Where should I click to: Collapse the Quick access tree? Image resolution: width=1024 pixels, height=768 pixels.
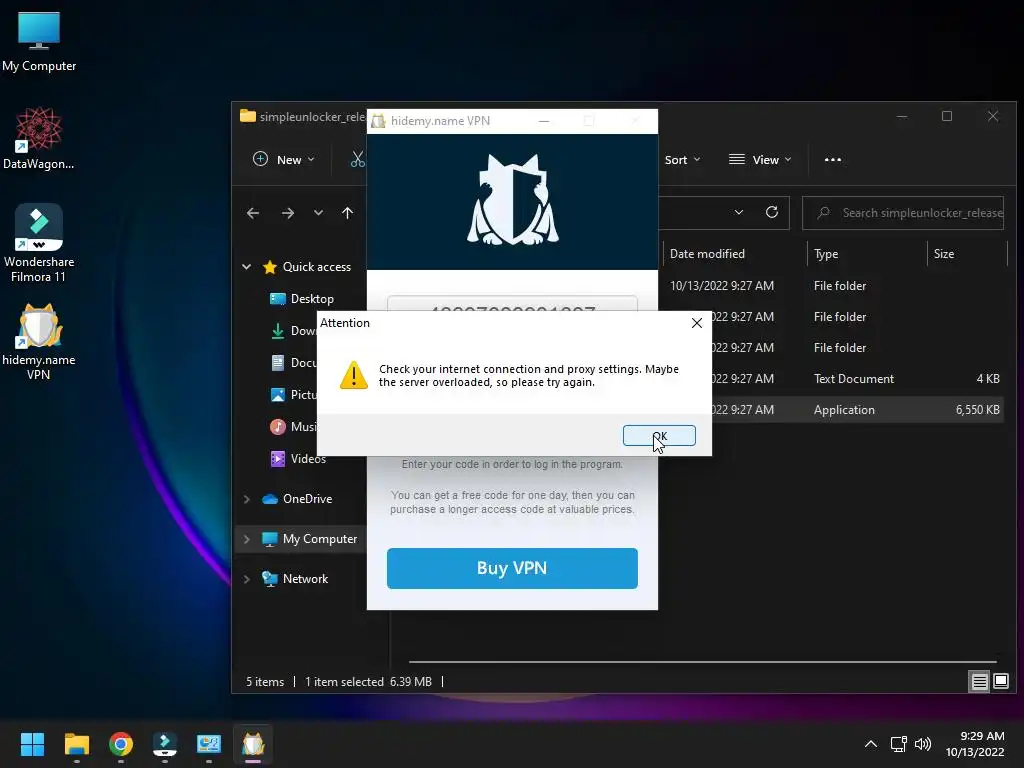(x=247, y=266)
